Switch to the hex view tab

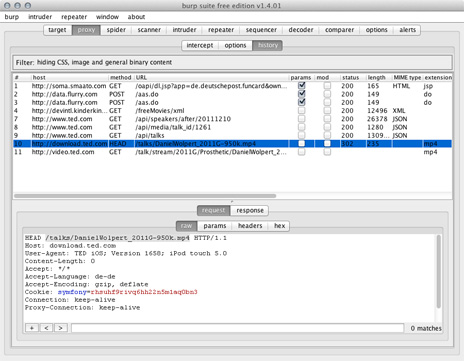point(279,226)
